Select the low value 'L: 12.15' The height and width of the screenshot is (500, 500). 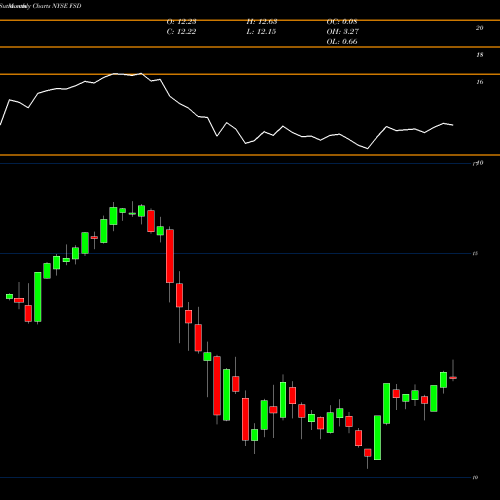pos(261,32)
